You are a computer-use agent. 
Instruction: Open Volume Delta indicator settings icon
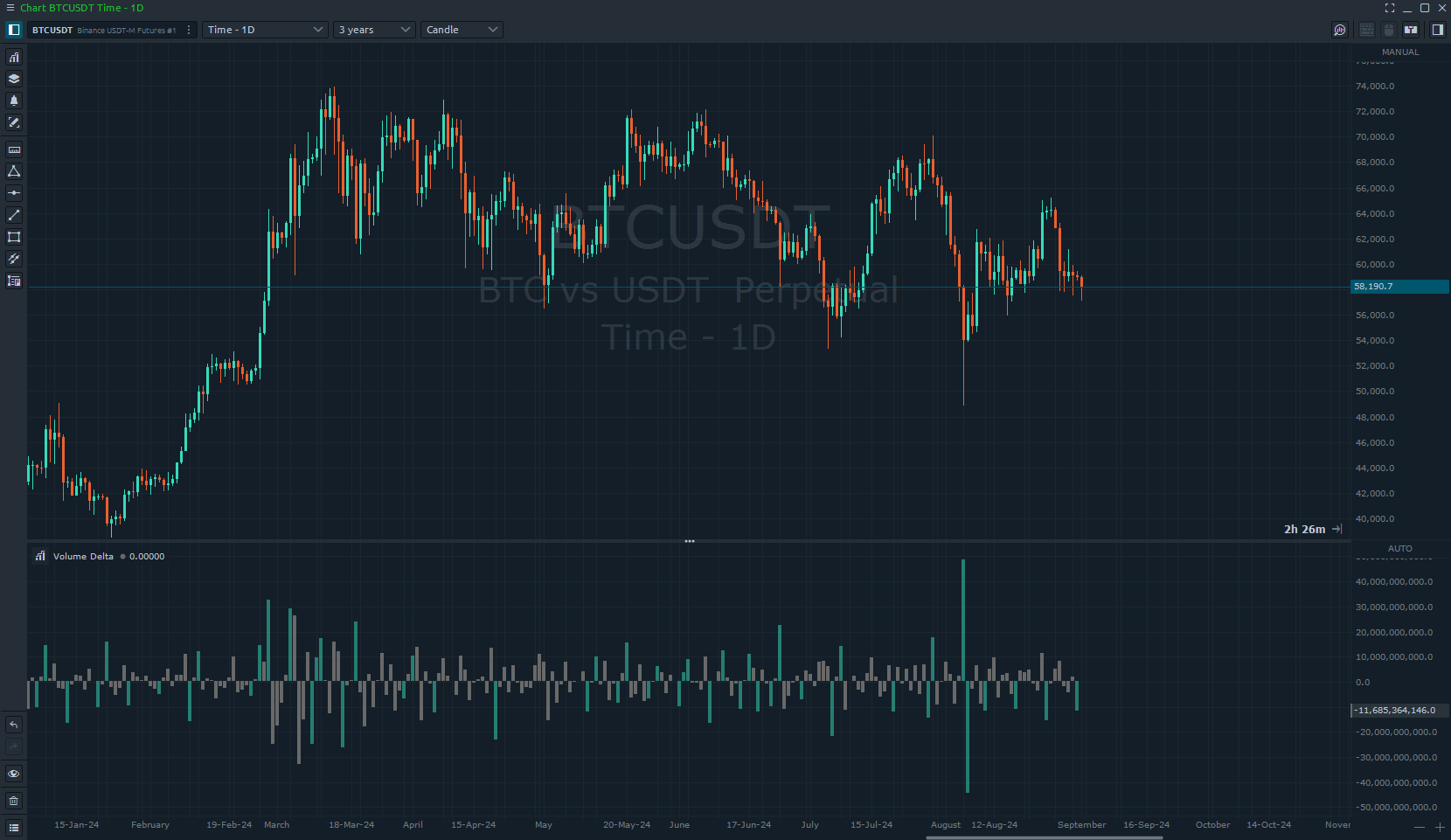point(40,556)
